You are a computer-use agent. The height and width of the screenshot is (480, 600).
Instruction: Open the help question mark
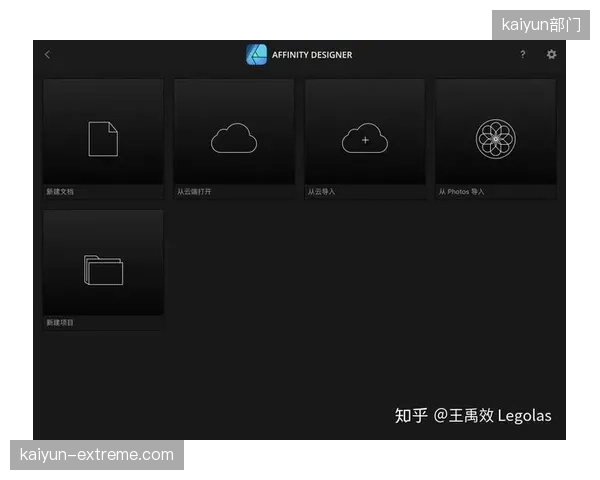523,54
